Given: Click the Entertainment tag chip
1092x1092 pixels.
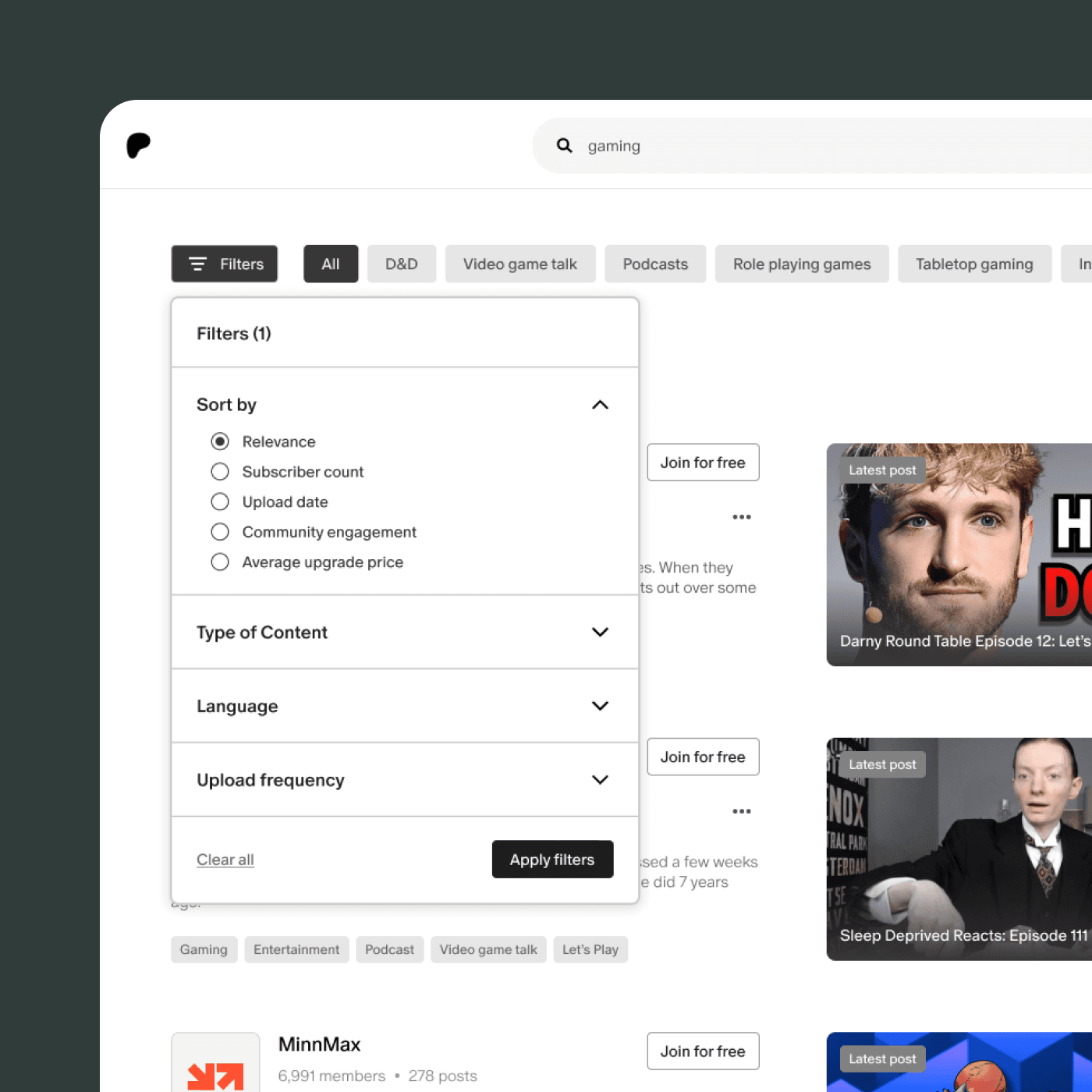Looking at the screenshot, I should pos(296,949).
